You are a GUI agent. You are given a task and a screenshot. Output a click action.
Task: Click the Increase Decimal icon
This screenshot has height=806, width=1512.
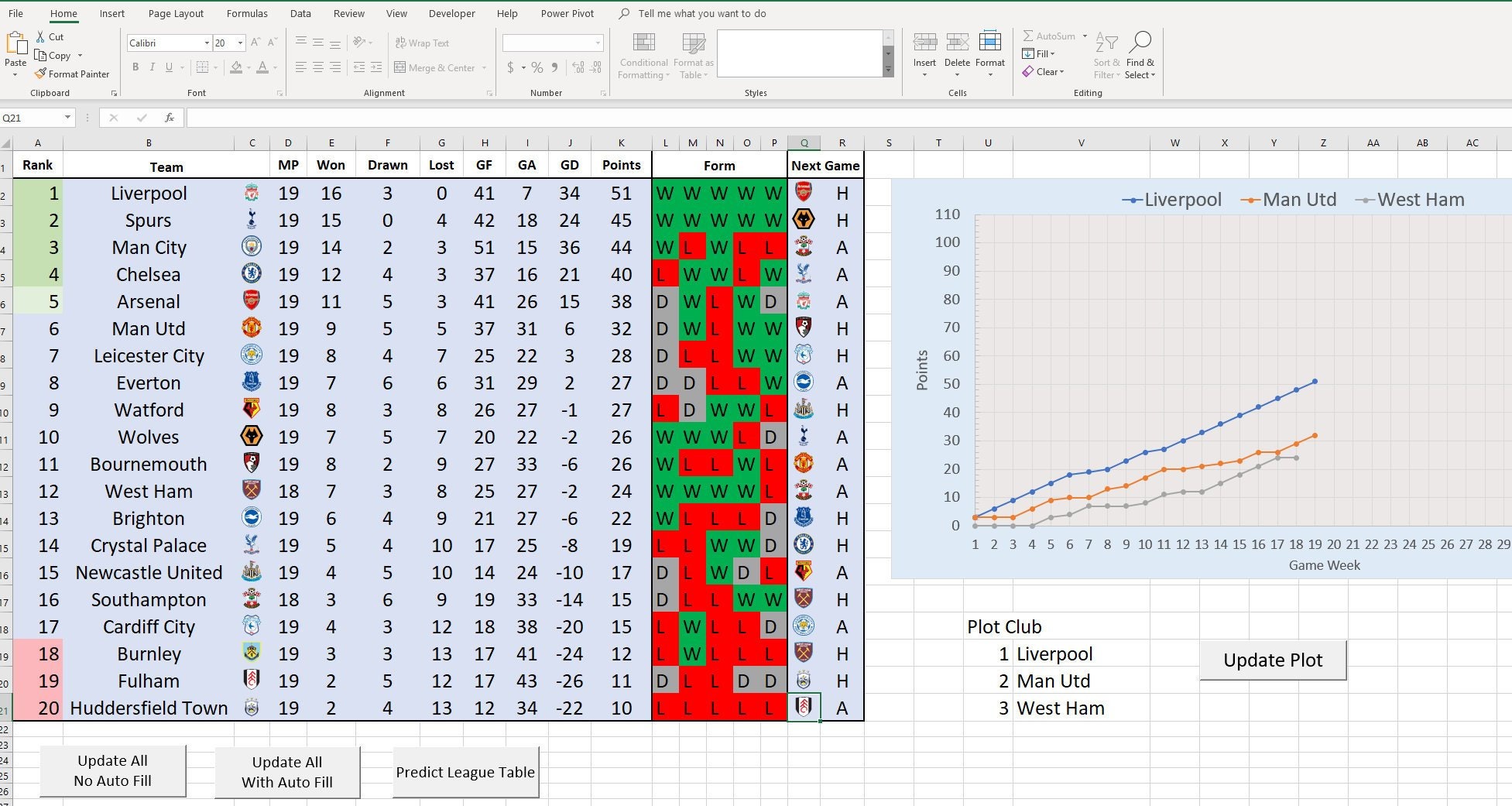coord(578,68)
